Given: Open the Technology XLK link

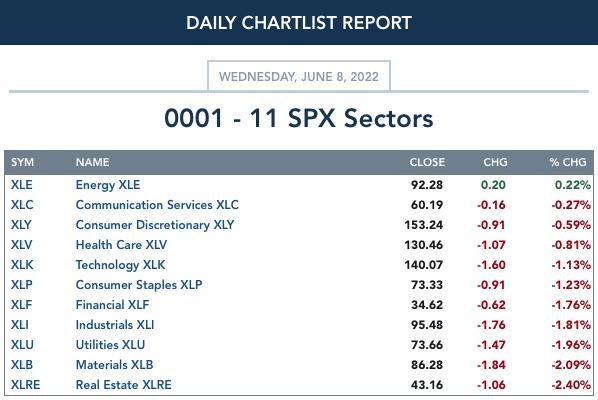Looking at the screenshot, I should [x=121, y=265].
